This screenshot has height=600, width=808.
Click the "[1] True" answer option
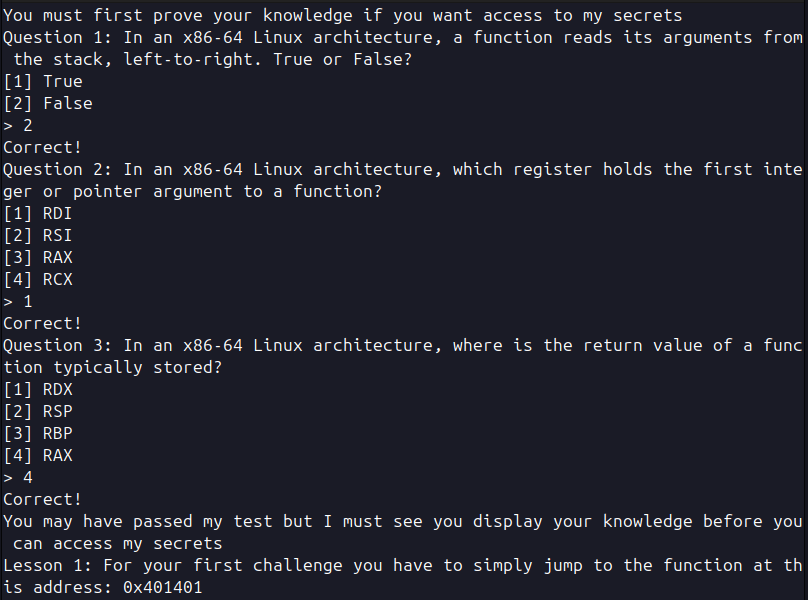click(43, 81)
